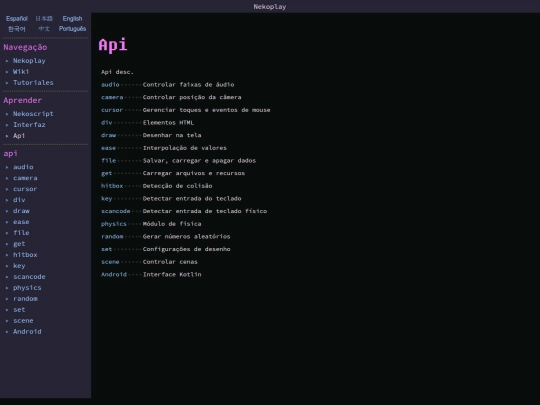Click 'Carregar arquivos e recursos' text
This screenshot has width=540, height=405.
(x=194, y=173)
